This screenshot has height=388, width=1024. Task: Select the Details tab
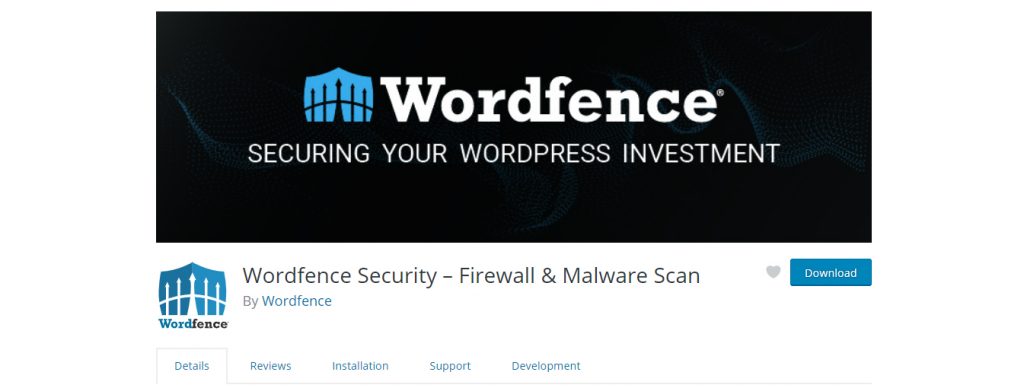pyautogui.click(x=192, y=366)
